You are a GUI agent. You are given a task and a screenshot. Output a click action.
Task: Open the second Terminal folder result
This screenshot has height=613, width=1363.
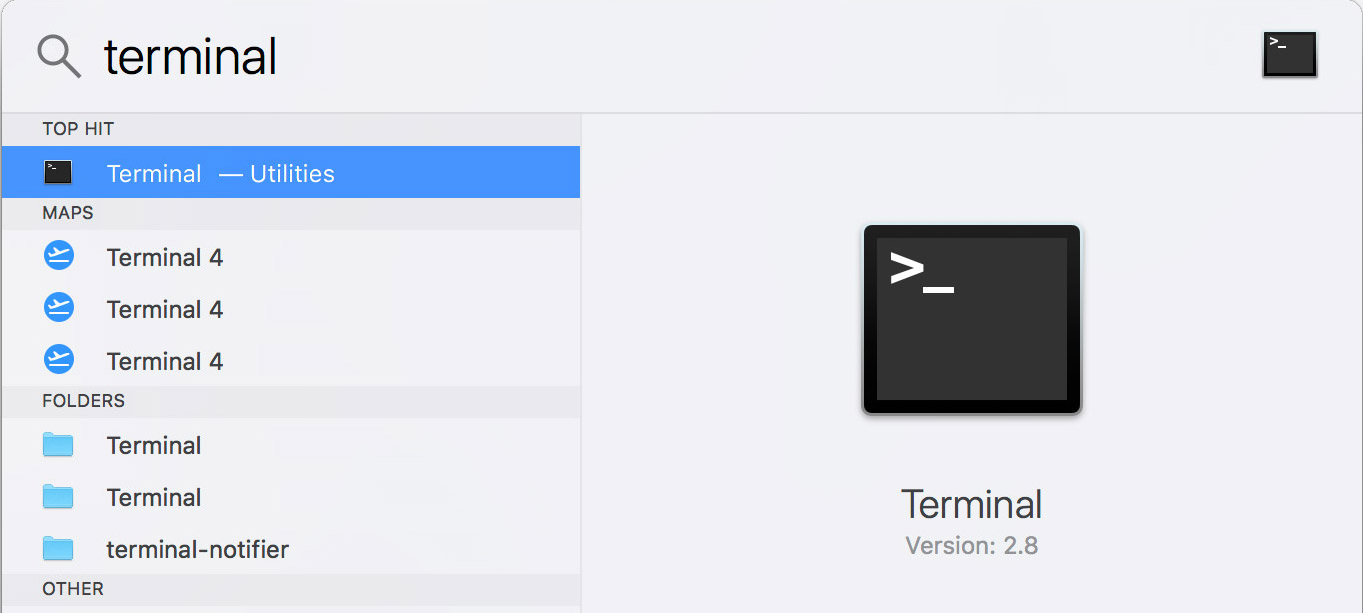pos(154,497)
